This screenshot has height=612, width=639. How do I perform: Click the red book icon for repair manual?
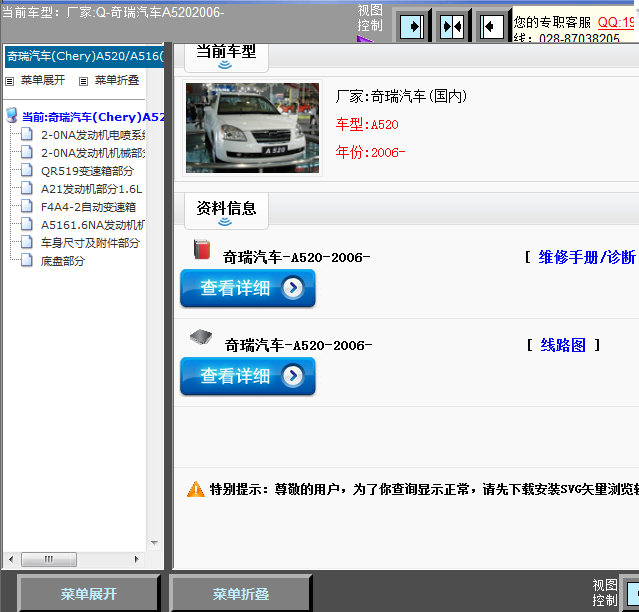[x=202, y=250]
